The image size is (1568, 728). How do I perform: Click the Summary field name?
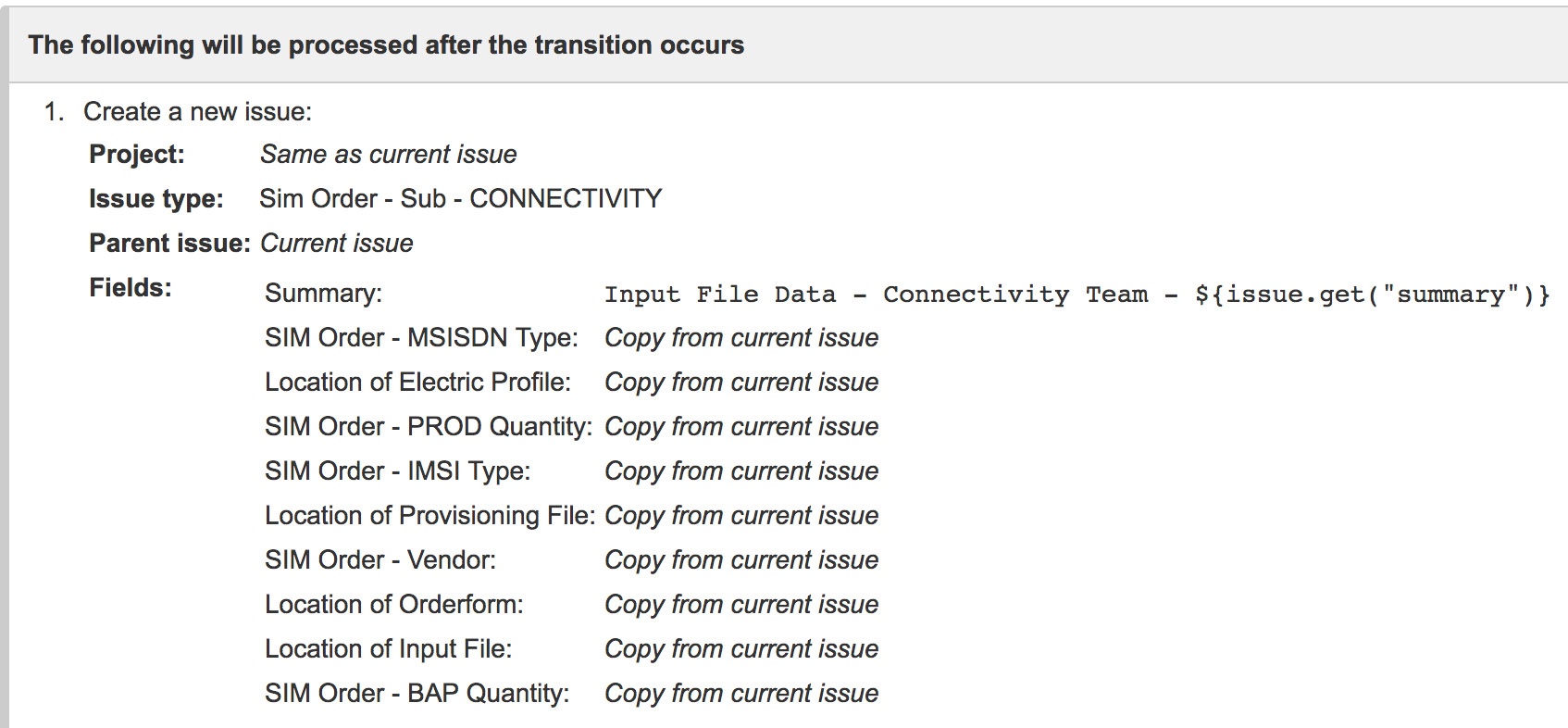point(323,294)
